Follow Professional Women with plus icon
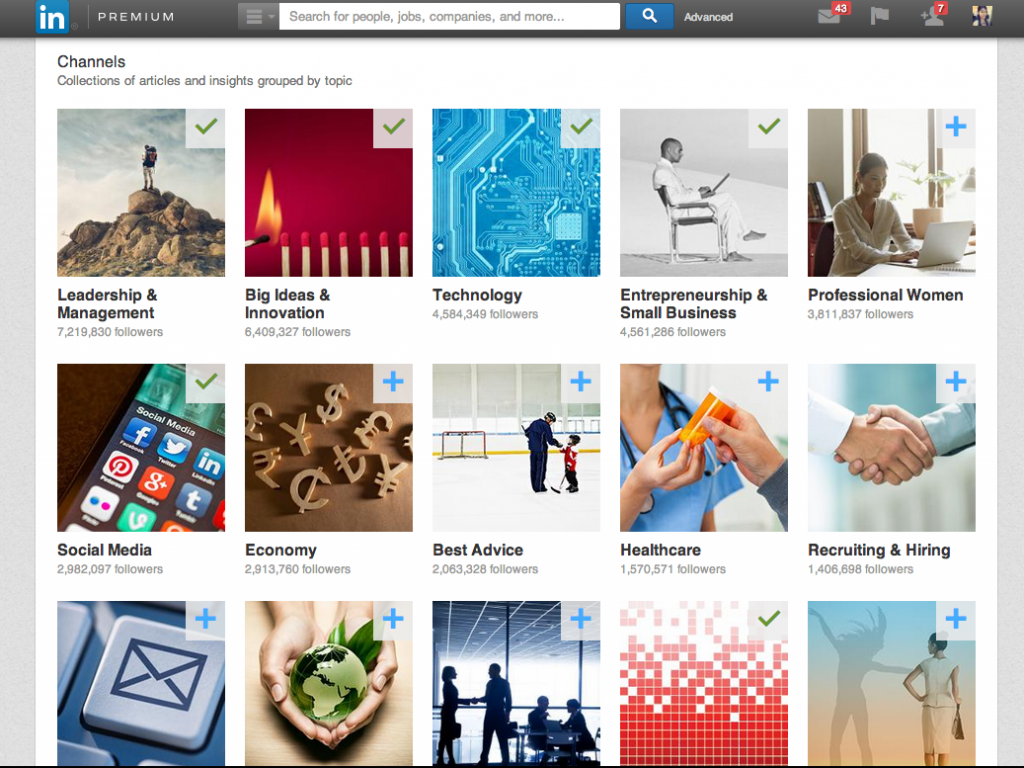This screenshot has height=768, width=1024. pos(955,127)
